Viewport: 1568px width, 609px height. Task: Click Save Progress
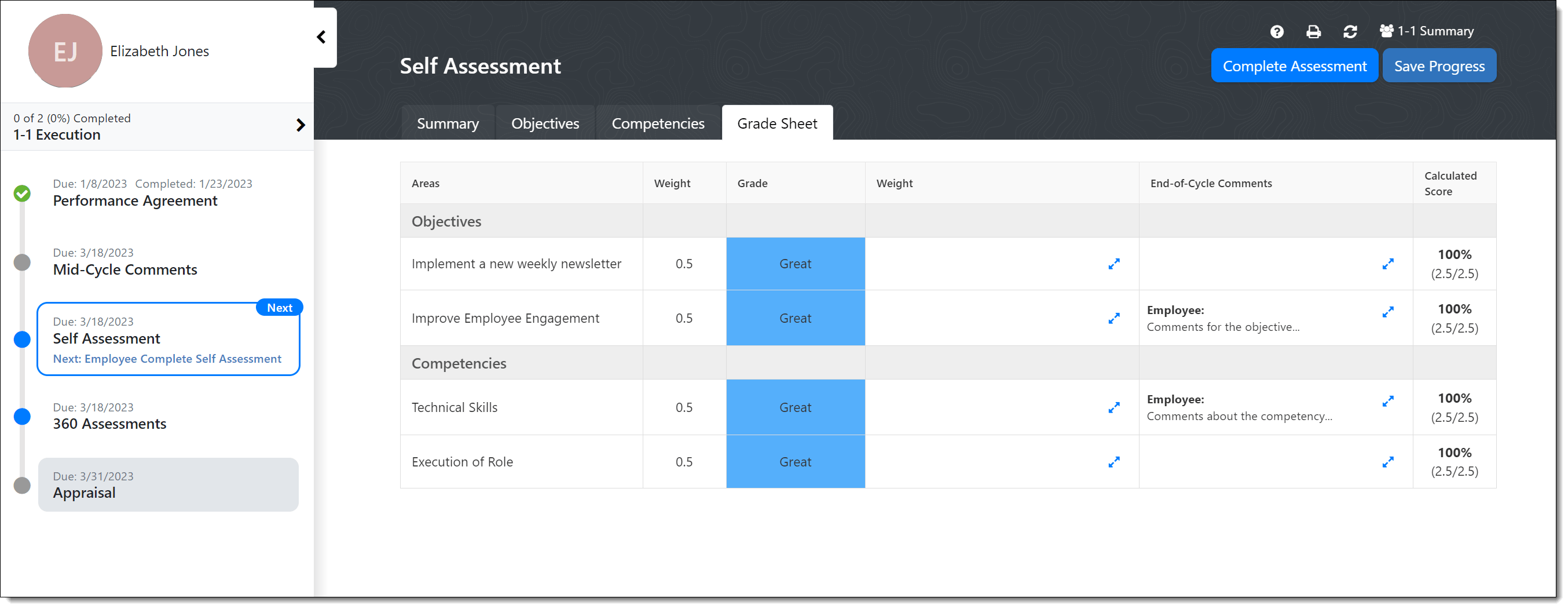(x=1439, y=65)
